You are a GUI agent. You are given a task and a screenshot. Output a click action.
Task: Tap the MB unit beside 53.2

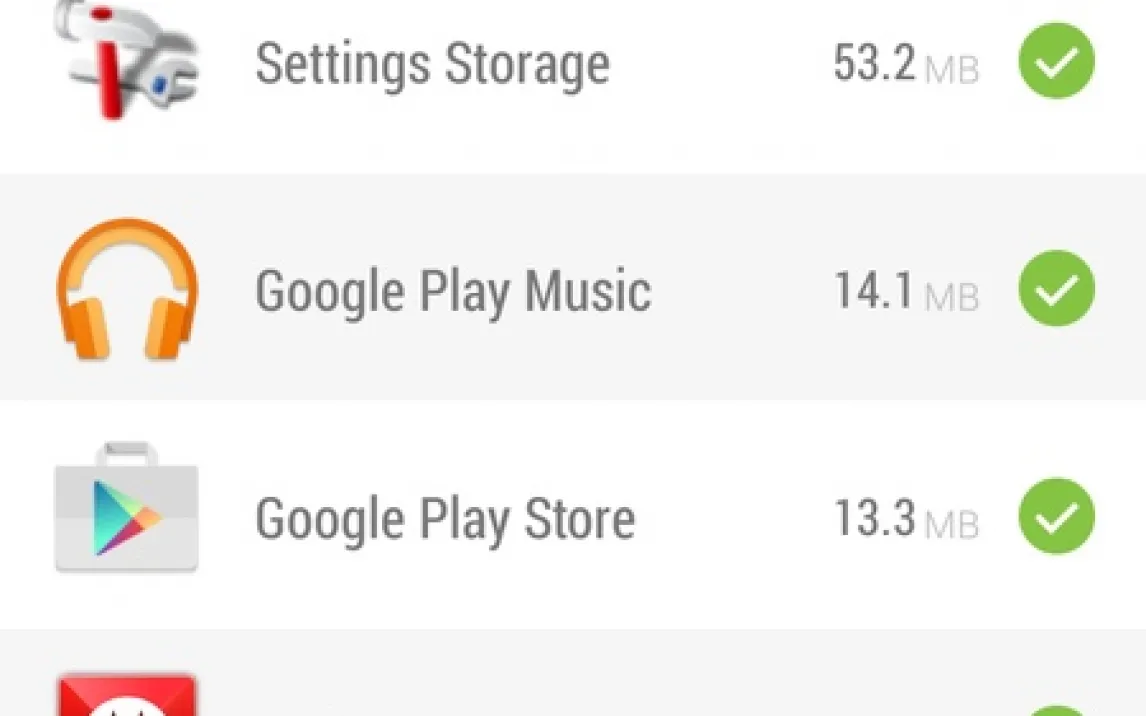click(951, 70)
